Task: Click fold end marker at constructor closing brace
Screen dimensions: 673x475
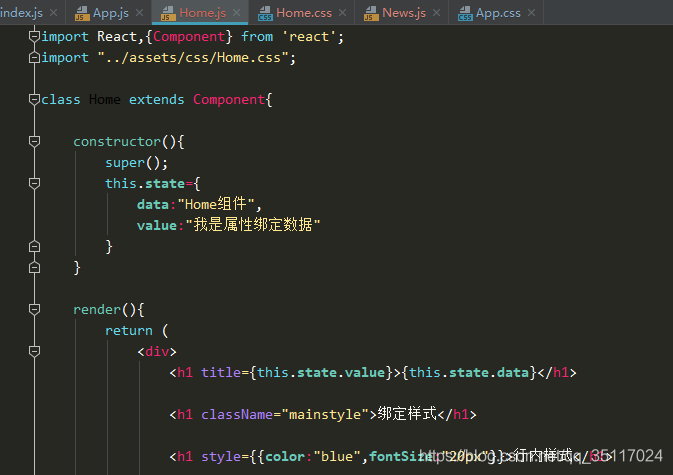Action: [34, 267]
